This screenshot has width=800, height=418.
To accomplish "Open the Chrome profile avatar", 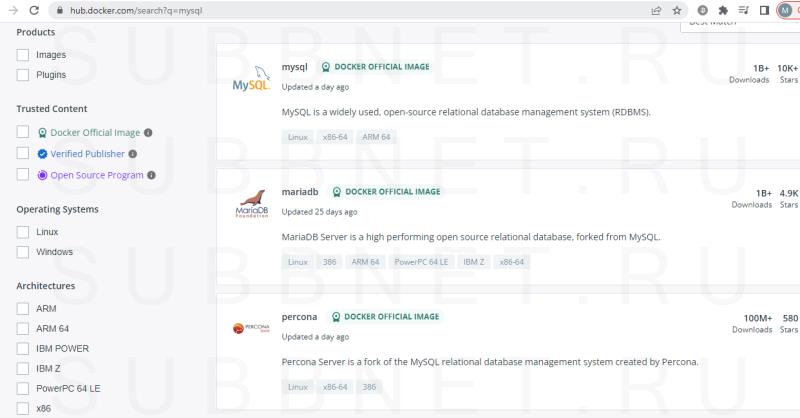I will click(785, 10).
